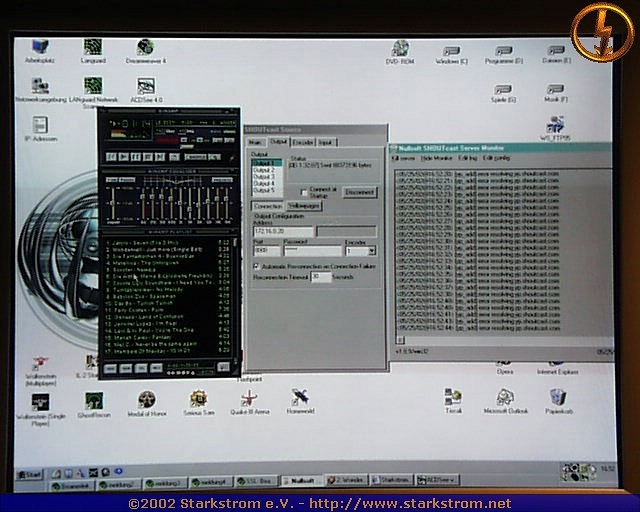Launch Quake III Arena shortcut
Viewport: 640px width, 512px height.
coord(247,397)
